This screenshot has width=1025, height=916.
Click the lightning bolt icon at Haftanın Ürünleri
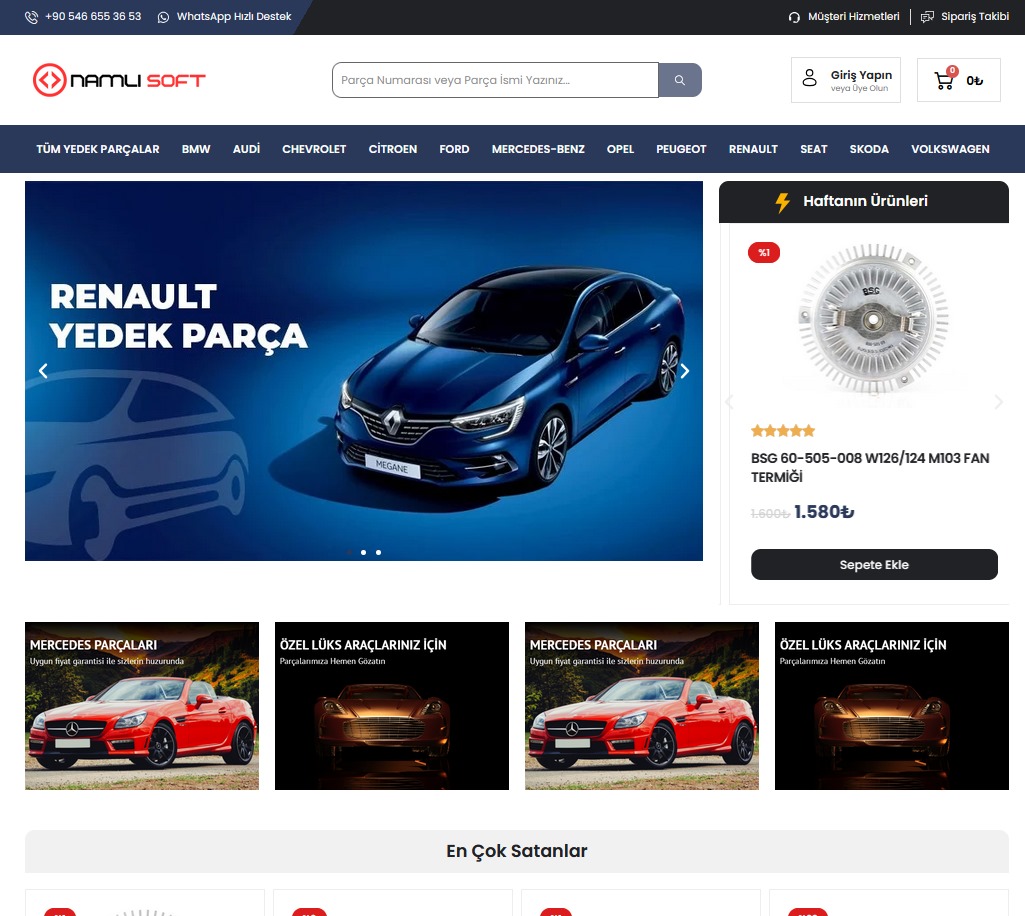click(x=782, y=202)
